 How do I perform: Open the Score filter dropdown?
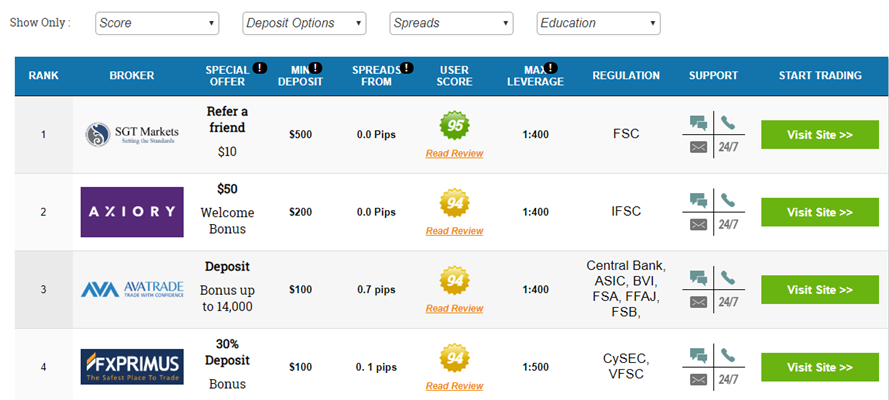(157, 23)
